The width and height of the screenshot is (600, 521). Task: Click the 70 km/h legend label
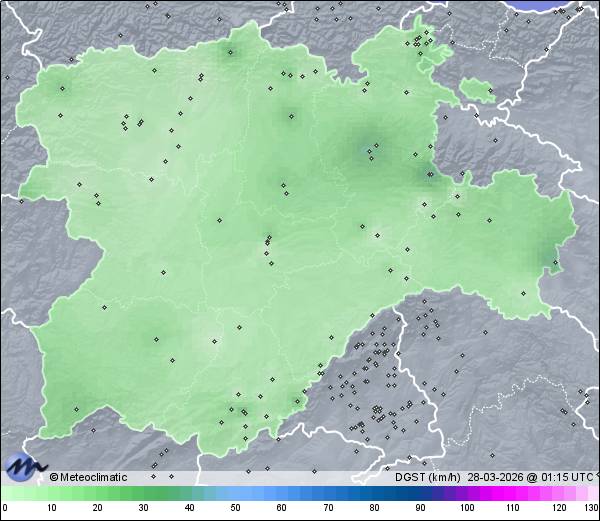pyautogui.click(x=328, y=508)
